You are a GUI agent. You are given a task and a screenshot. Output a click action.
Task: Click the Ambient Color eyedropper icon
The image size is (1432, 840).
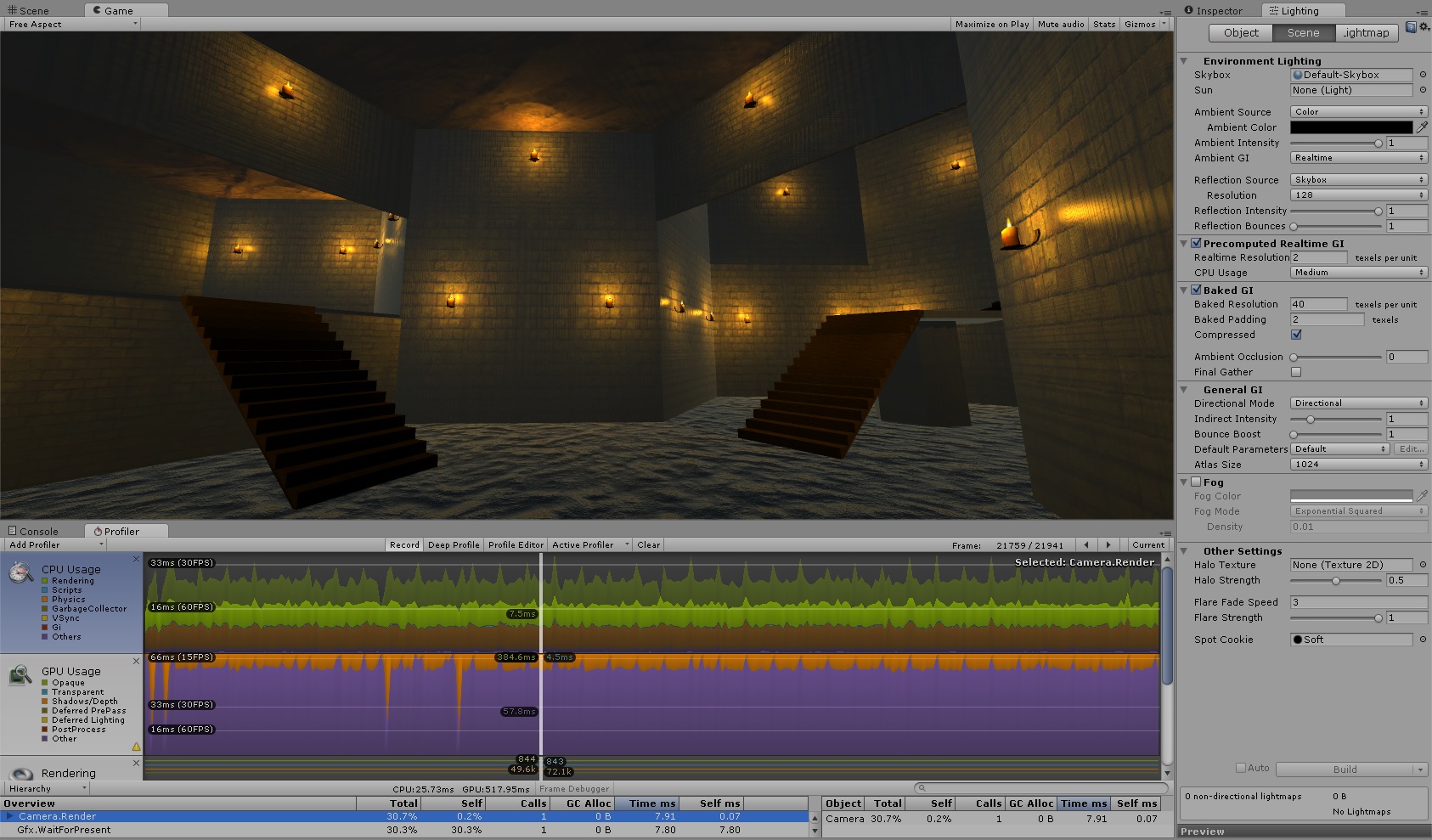(1422, 127)
